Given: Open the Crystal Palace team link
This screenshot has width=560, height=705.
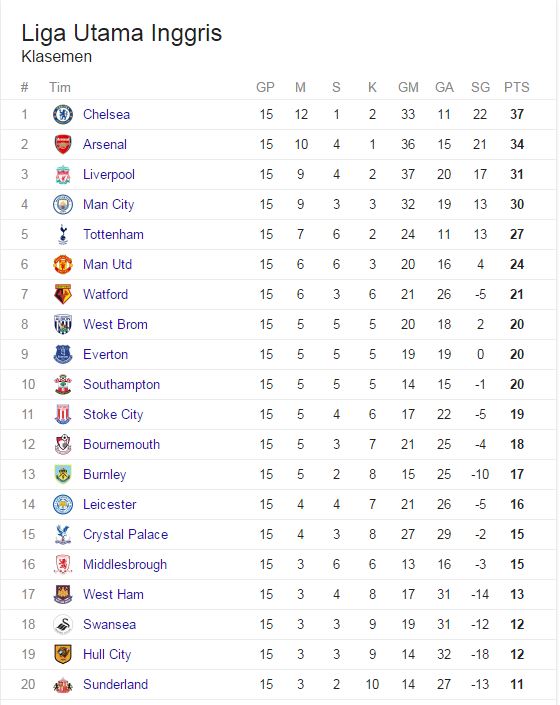Looking at the screenshot, I should tap(125, 534).
